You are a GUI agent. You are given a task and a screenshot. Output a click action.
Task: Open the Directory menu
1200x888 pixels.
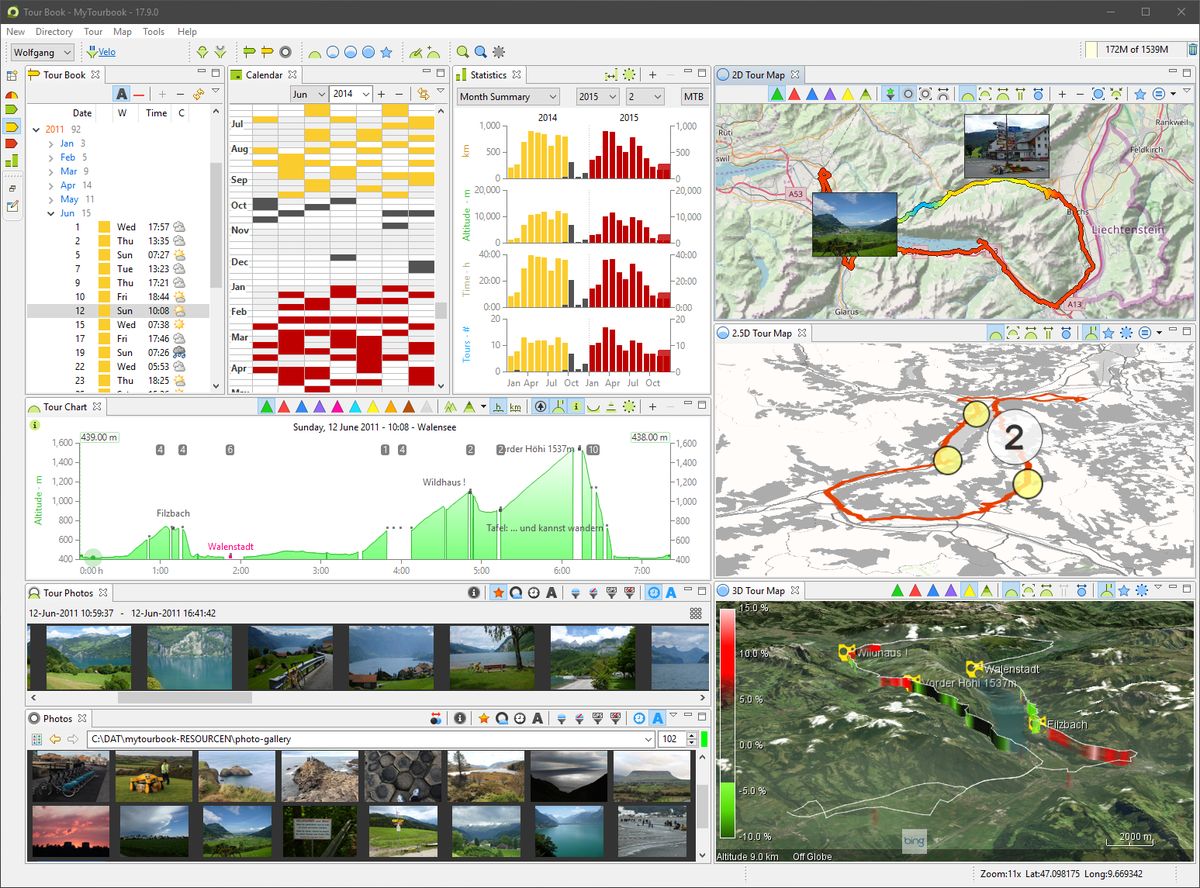tap(54, 32)
